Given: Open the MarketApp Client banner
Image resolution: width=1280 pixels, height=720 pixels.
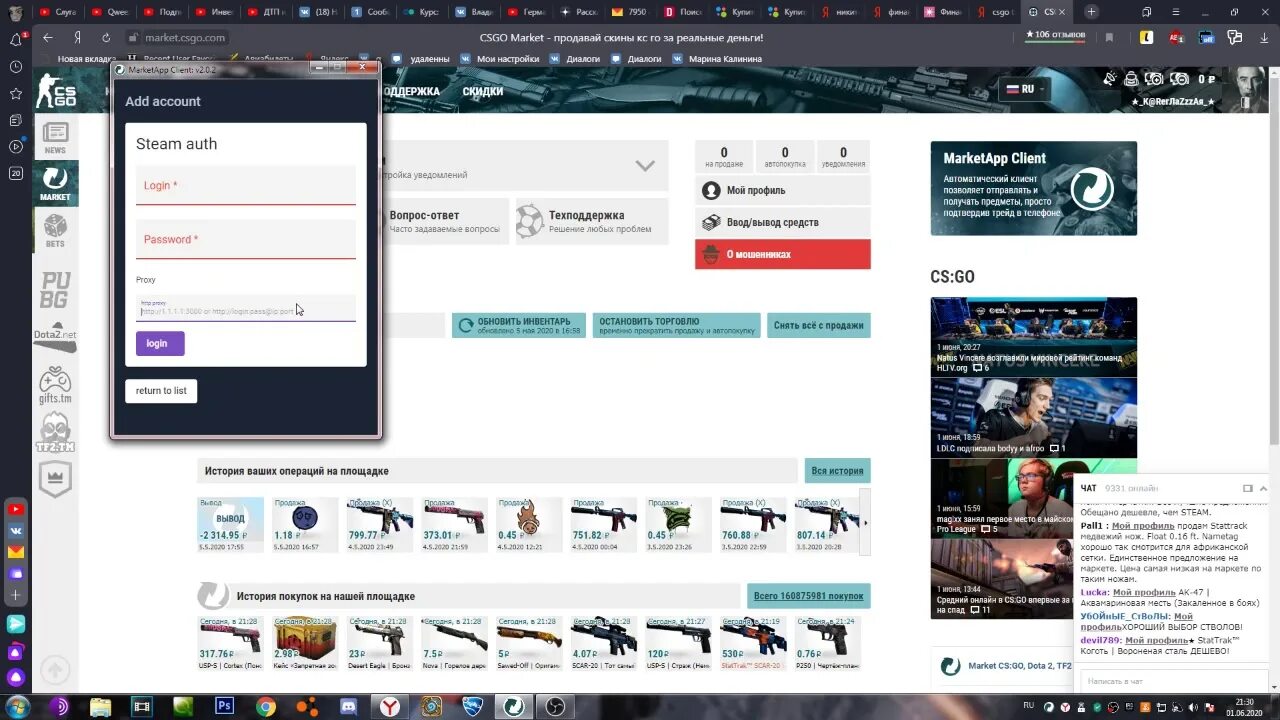Looking at the screenshot, I should click(x=1033, y=188).
